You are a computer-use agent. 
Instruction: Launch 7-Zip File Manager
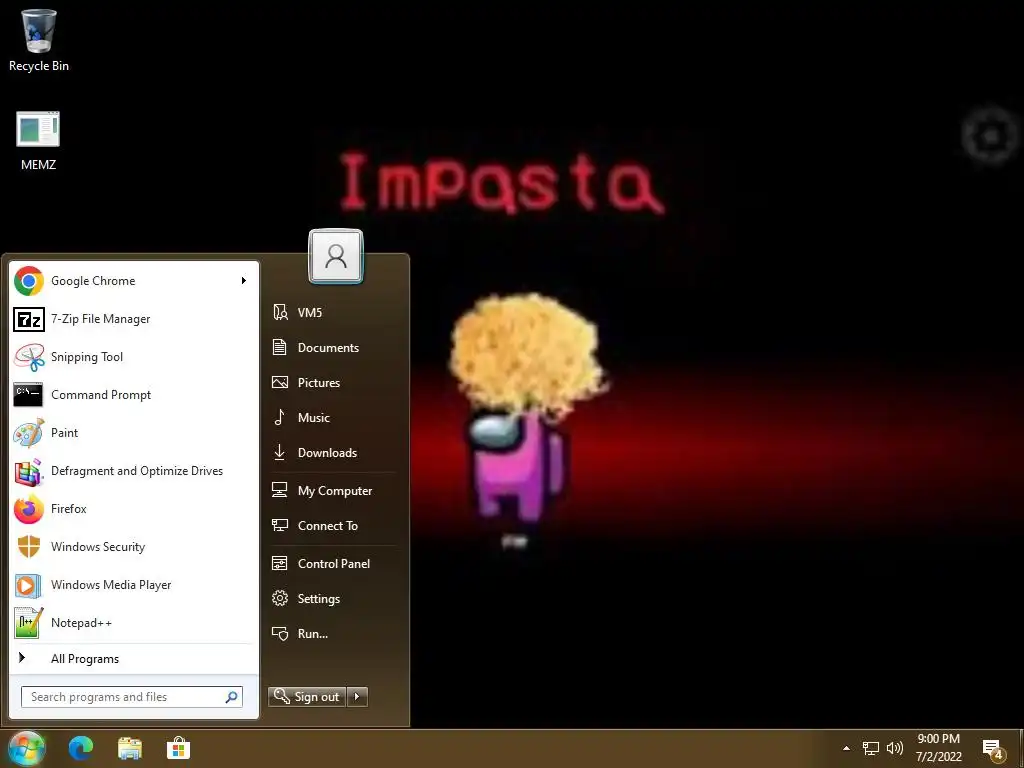point(134,319)
